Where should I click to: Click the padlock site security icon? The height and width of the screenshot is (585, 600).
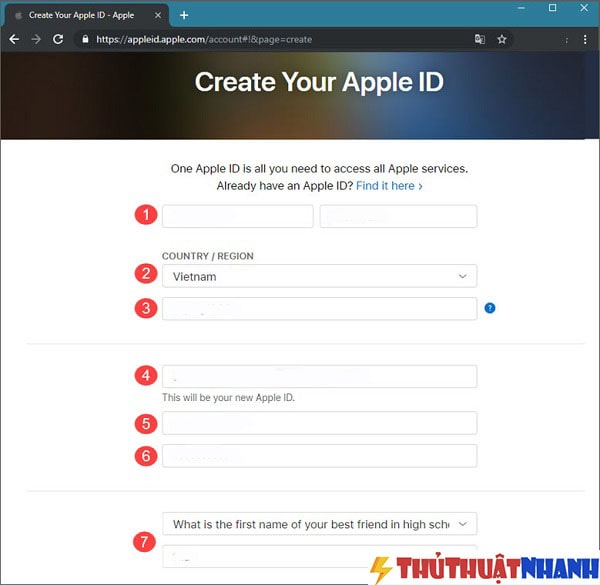pyautogui.click(x=85, y=39)
